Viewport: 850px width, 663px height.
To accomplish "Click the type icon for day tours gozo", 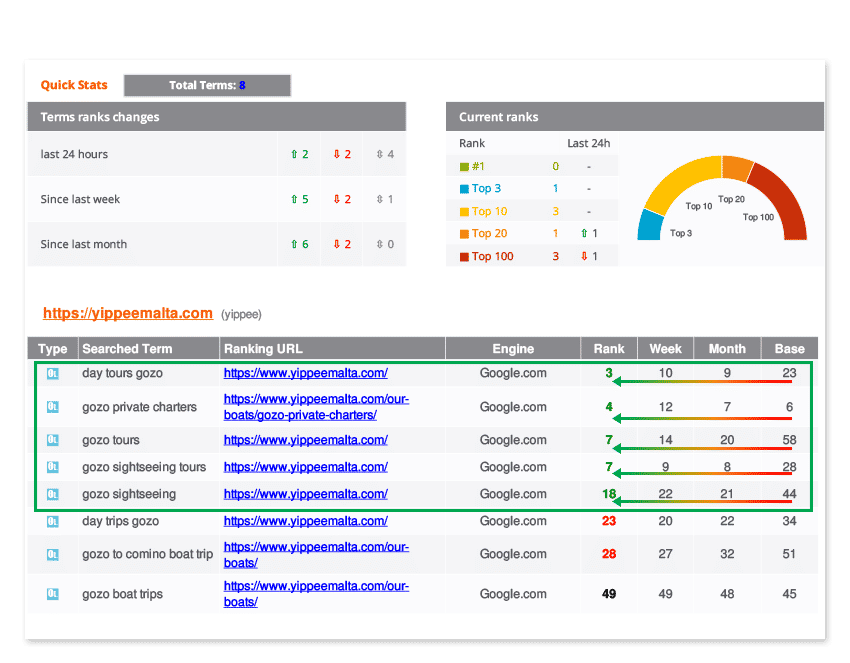I will [53, 374].
